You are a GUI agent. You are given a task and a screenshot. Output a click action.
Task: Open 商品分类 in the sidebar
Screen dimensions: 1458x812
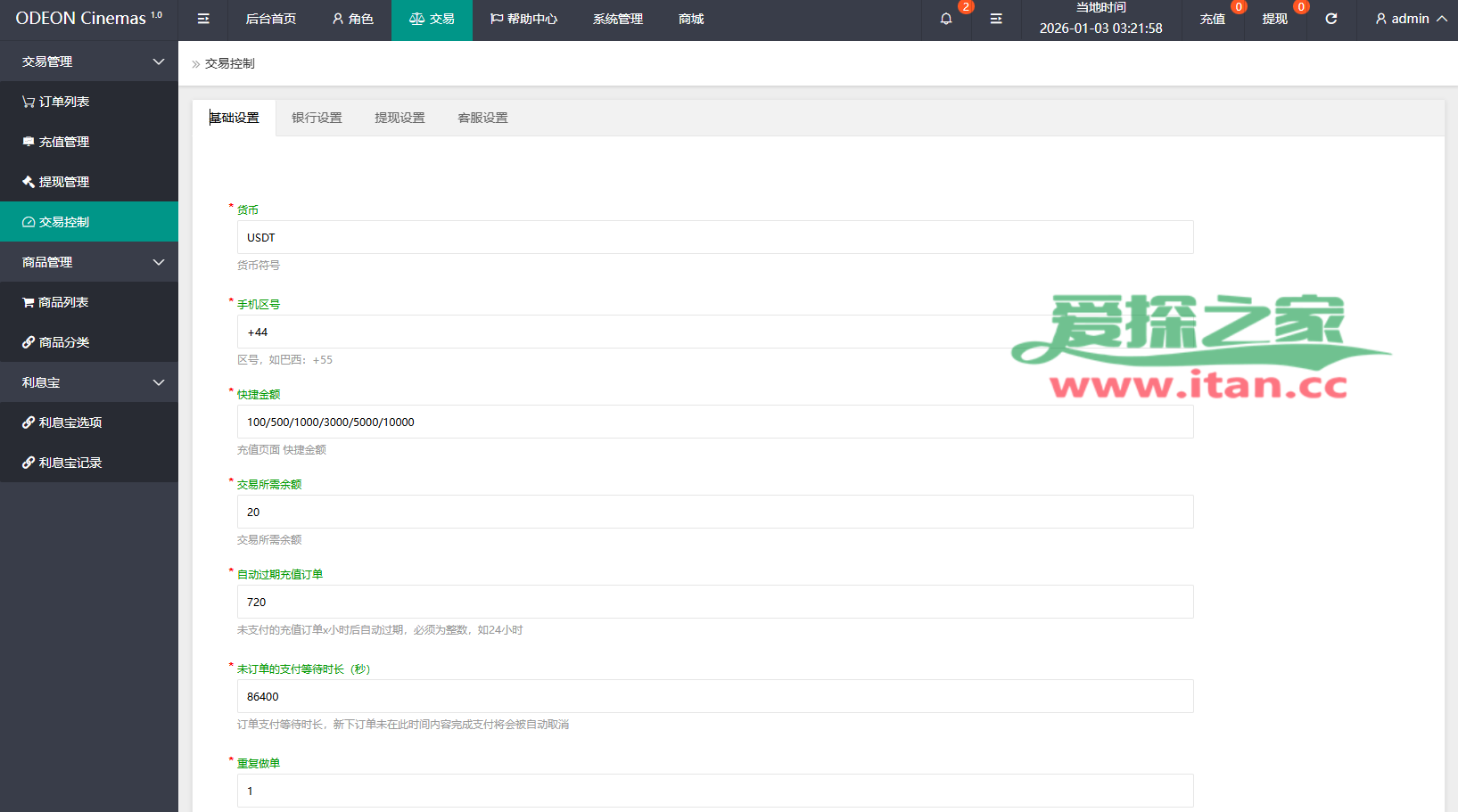63,342
